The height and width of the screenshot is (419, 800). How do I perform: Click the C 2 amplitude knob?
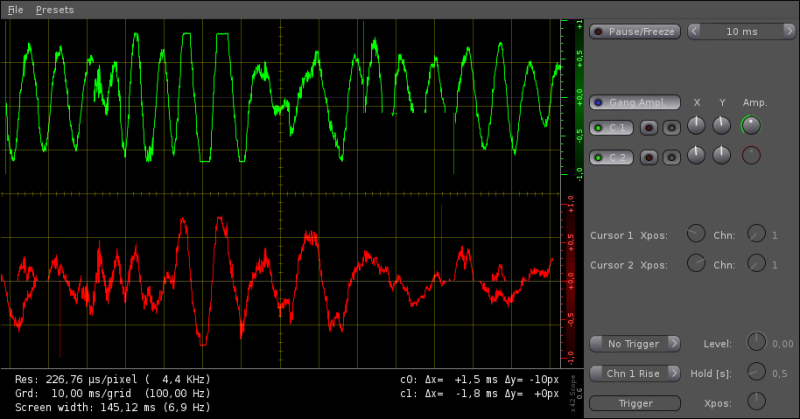click(751, 155)
